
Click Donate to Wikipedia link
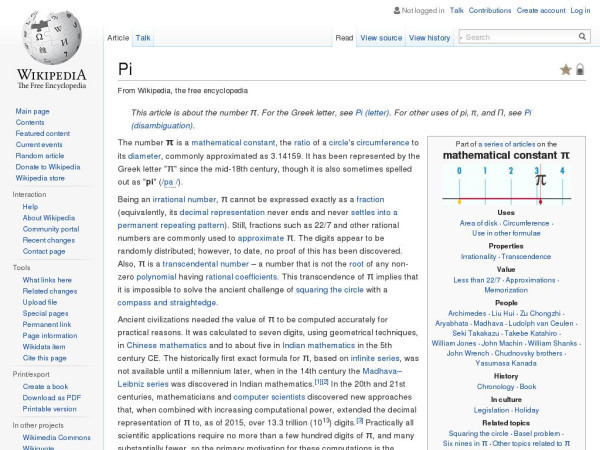coord(48,167)
